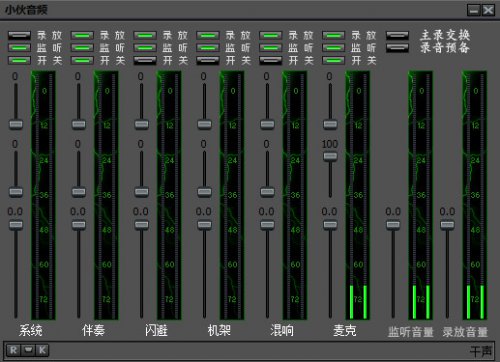Enable the 主录交换 switch
This screenshot has width=500, height=362.
pyautogui.click(x=397, y=35)
